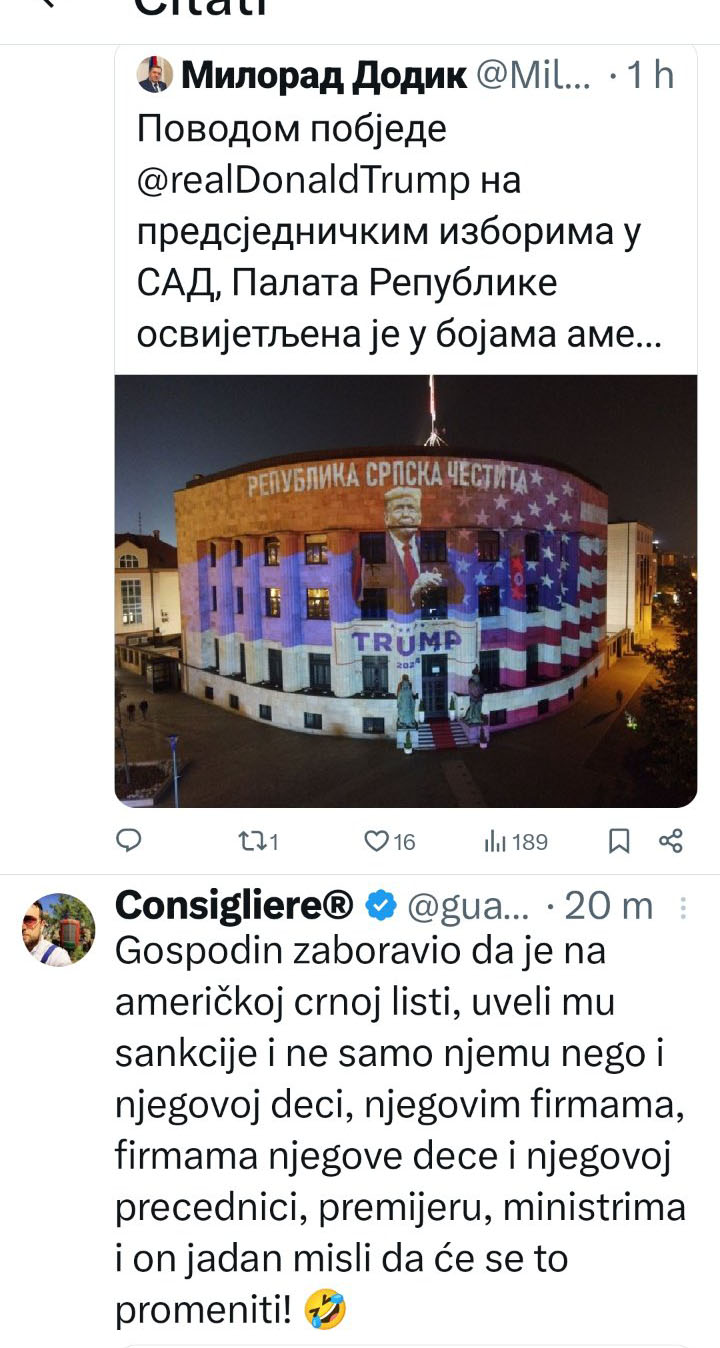Open the three-dot menu on Consigliere's post
Viewport: 720px width, 1348px height.
coord(684,907)
